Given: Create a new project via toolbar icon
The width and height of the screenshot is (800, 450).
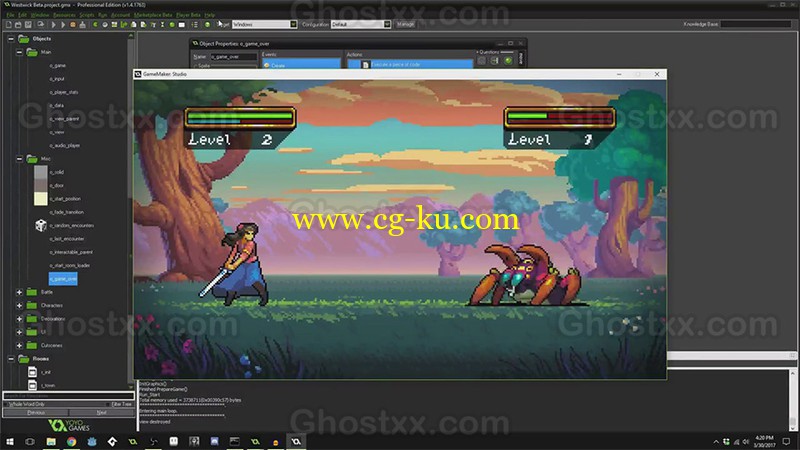Looking at the screenshot, I should click(x=9, y=24).
